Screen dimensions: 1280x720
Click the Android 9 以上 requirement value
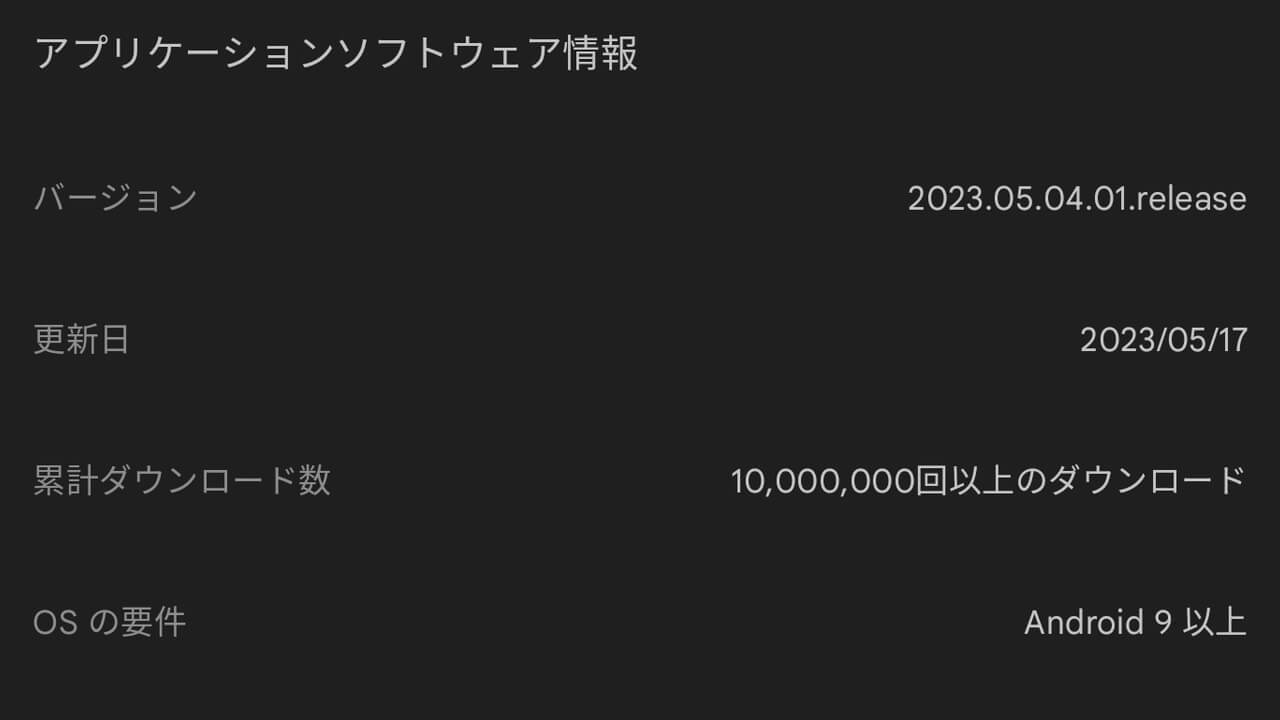1135,623
